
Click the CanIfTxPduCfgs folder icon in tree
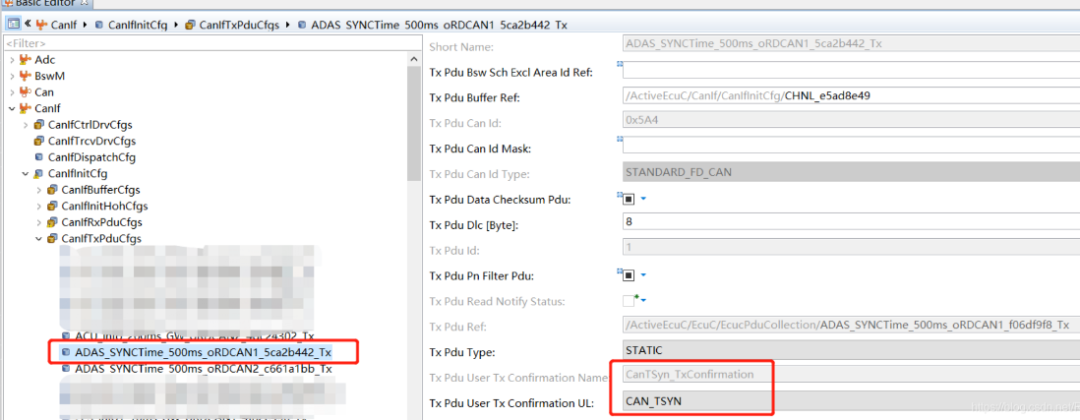[x=52, y=238]
